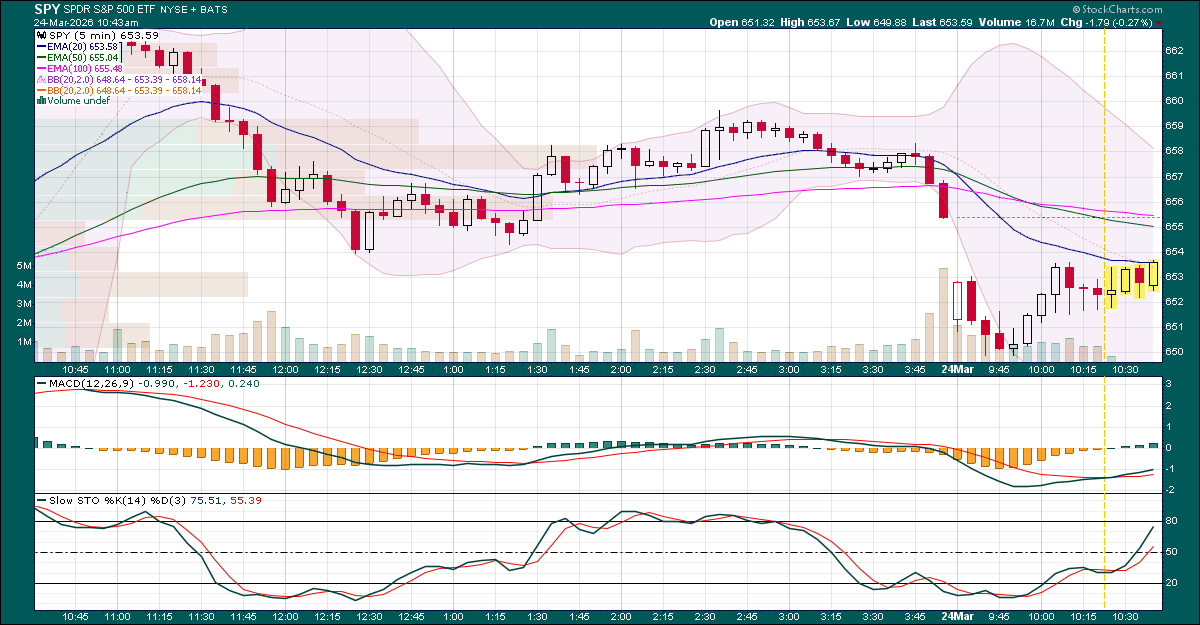Click the 650 price axis label
The image size is (1200, 625).
[1175, 352]
